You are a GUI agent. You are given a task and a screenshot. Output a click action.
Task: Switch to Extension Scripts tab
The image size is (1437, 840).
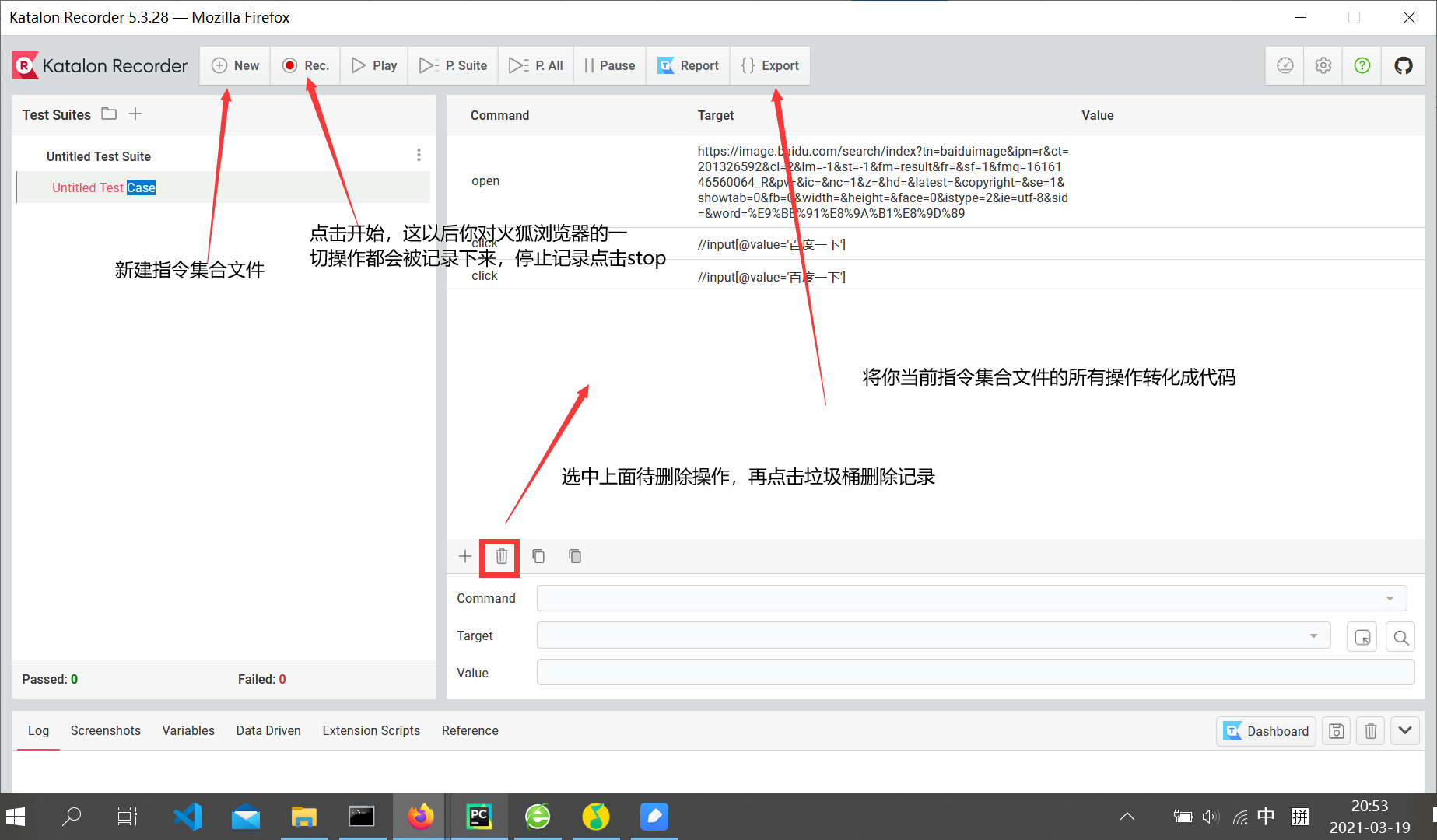[x=371, y=730]
